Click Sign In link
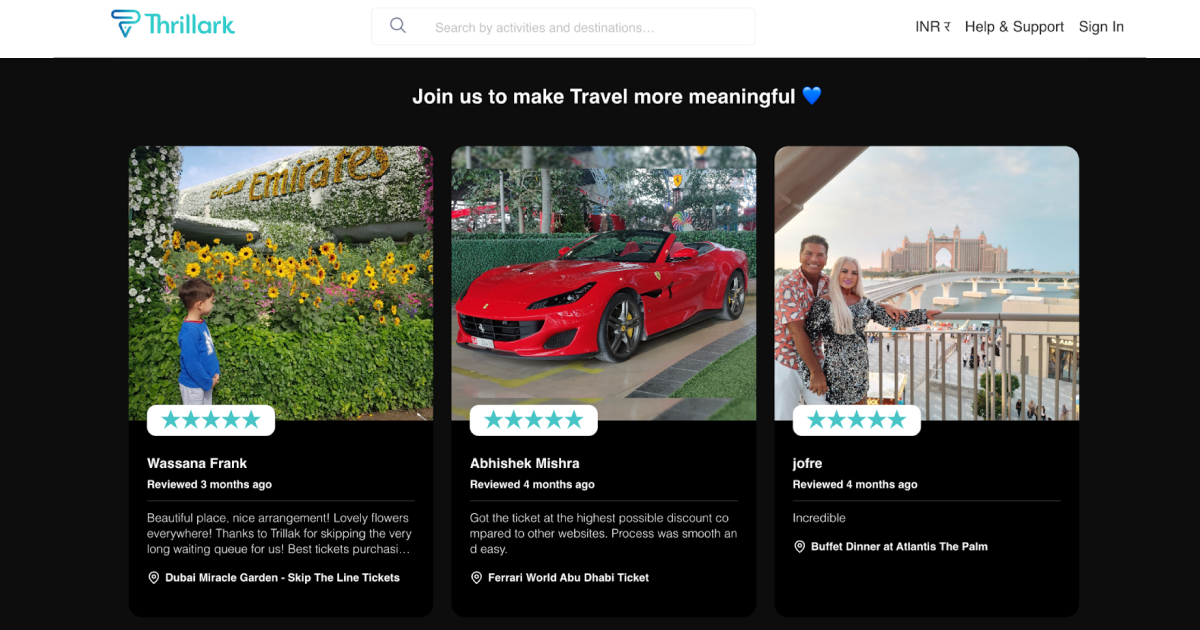1200x630 pixels. pos(1101,27)
